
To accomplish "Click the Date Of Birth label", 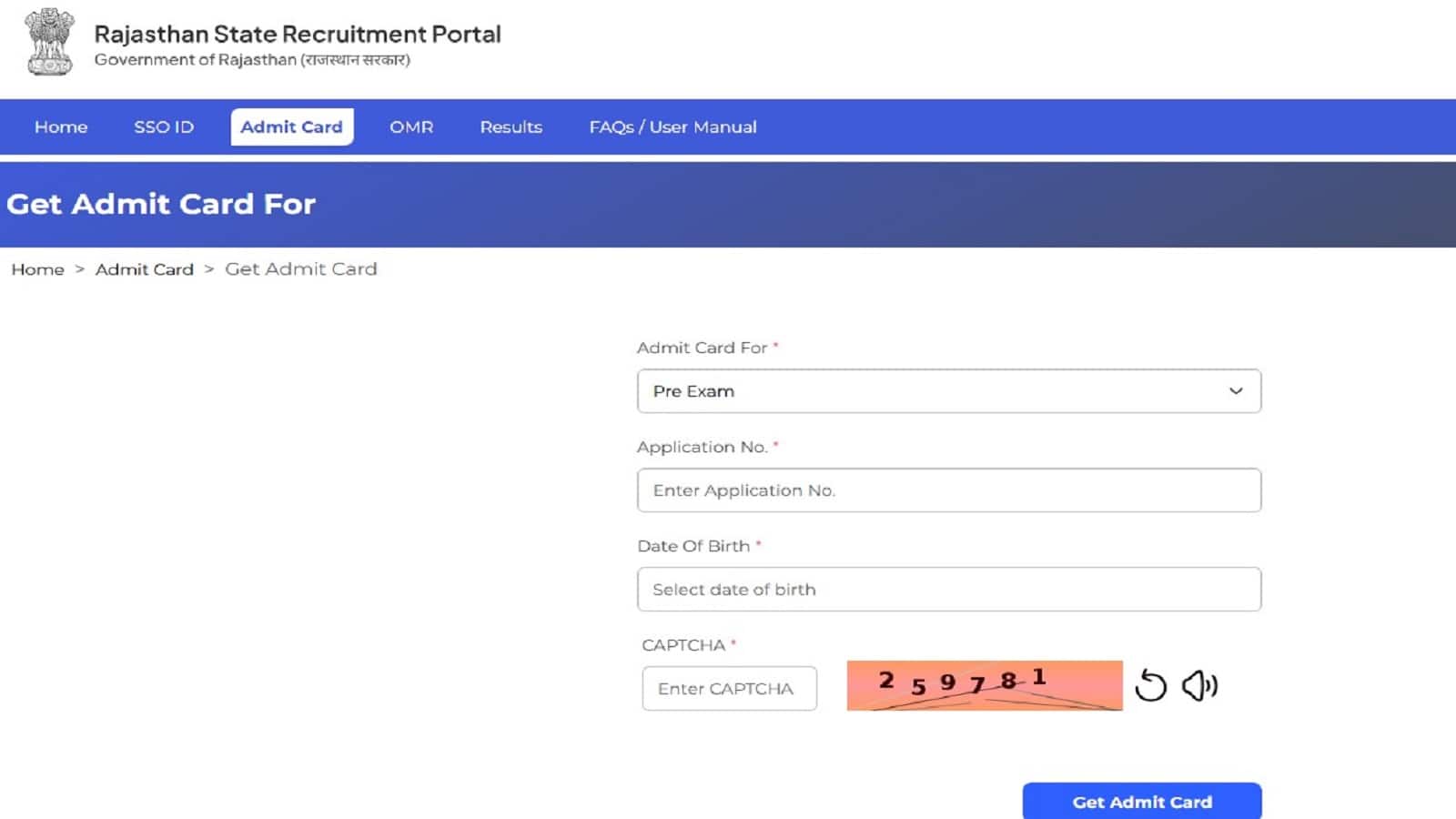I will (693, 546).
